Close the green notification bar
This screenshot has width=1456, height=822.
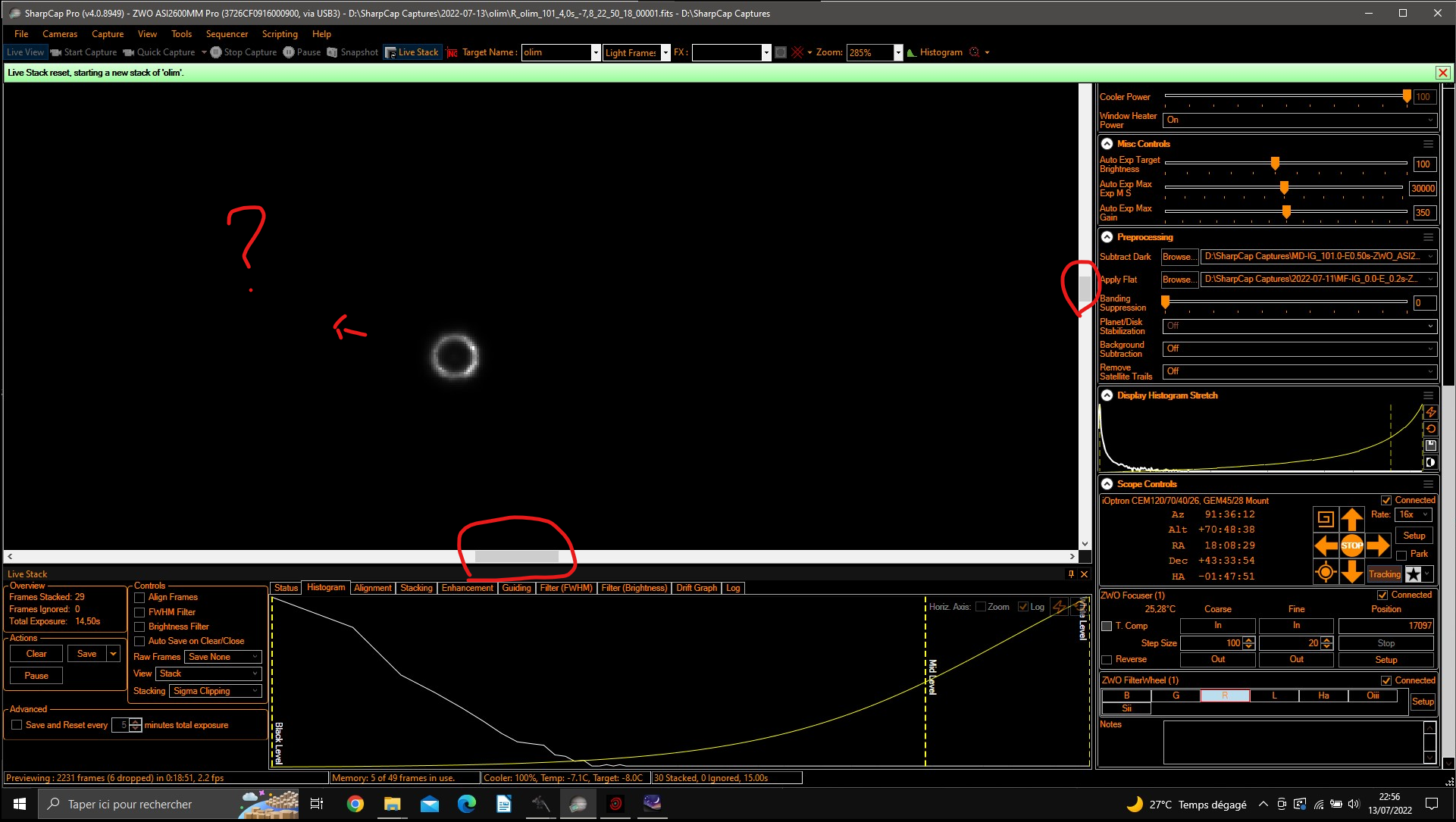point(1442,73)
